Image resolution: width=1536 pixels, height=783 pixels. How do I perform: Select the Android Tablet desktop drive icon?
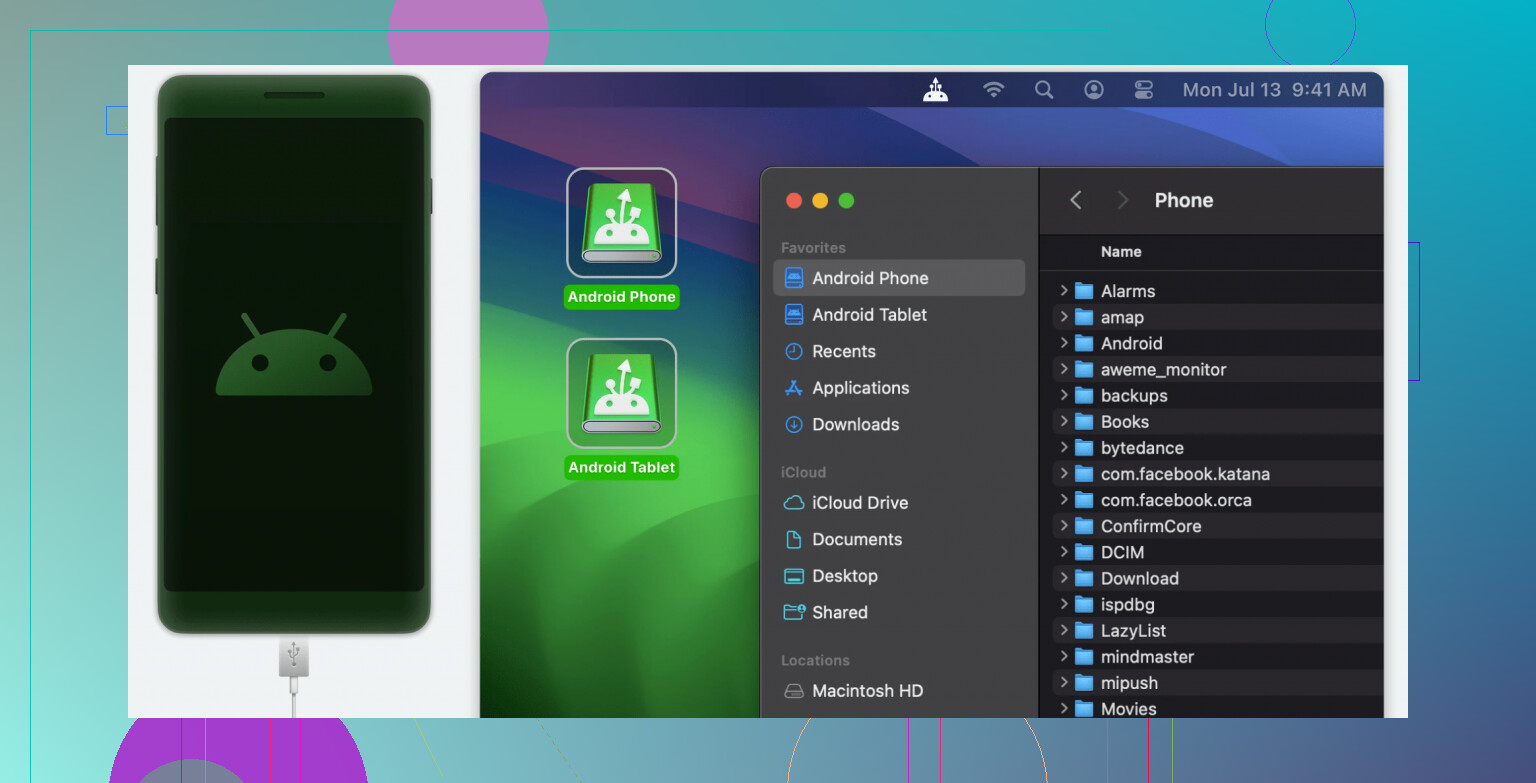[622, 393]
